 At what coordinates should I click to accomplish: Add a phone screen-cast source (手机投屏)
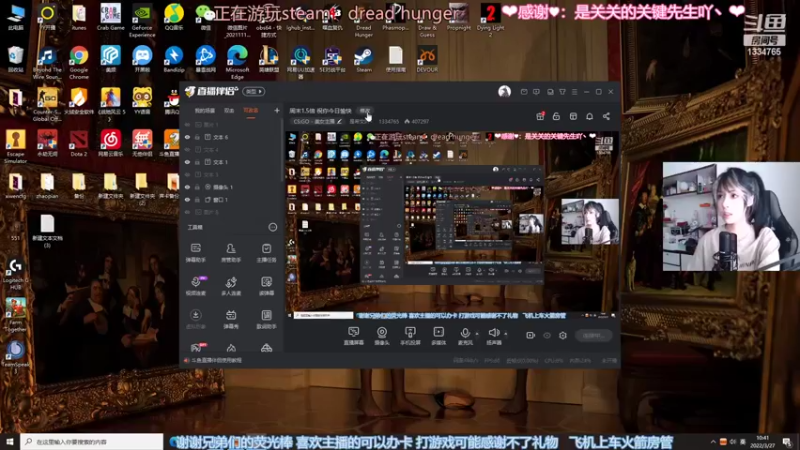(x=410, y=336)
